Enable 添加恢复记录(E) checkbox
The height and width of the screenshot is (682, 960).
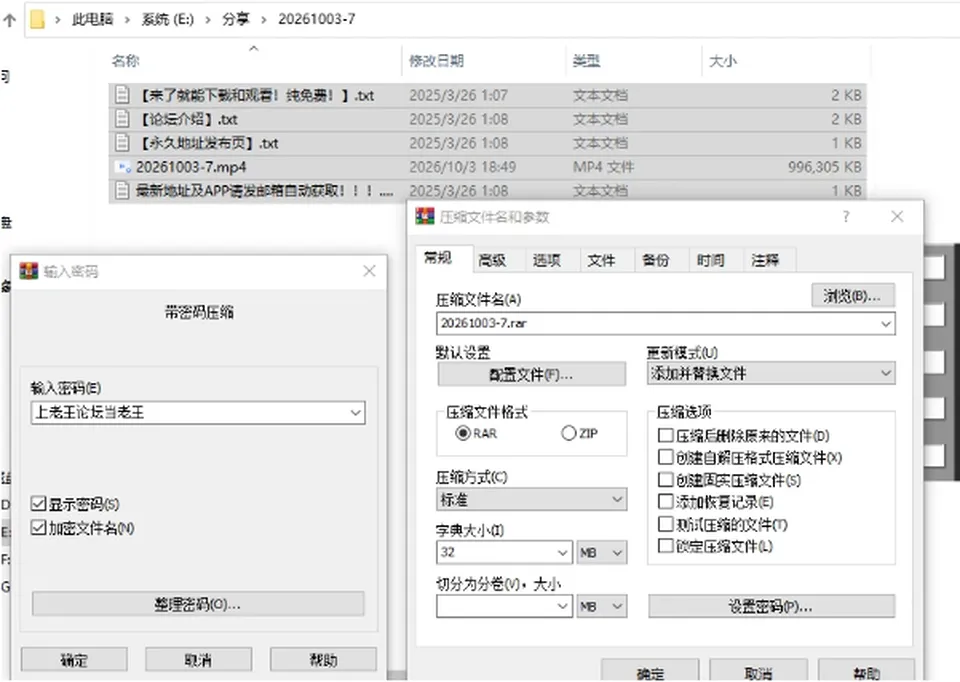(666, 502)
